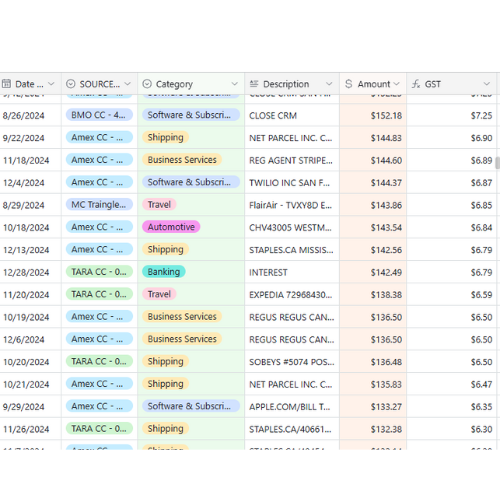Viewport: 500px width, 500px height.
Task: Select the $143.86 amount cell for FlairAir
Action: (373, 205)
